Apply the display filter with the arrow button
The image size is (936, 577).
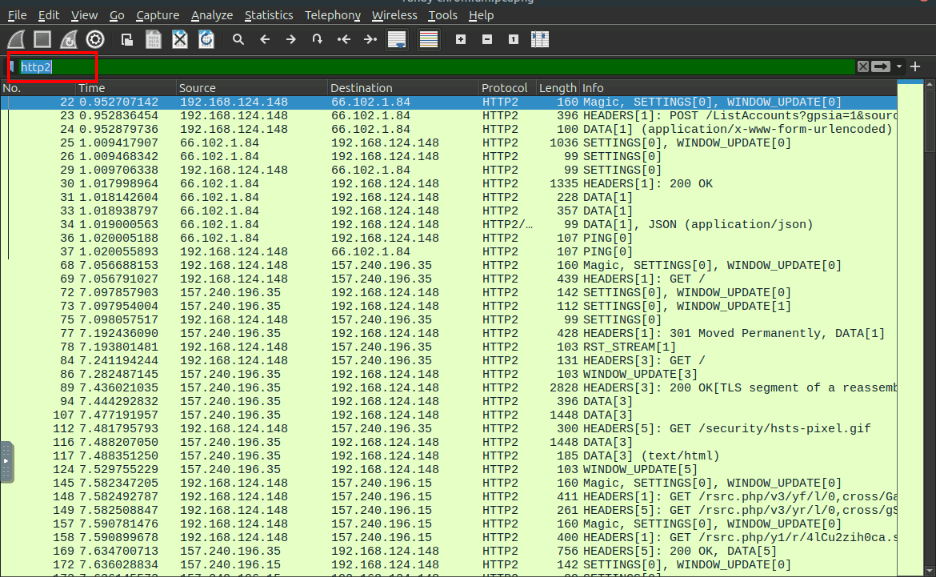click(x=881, y=66)
